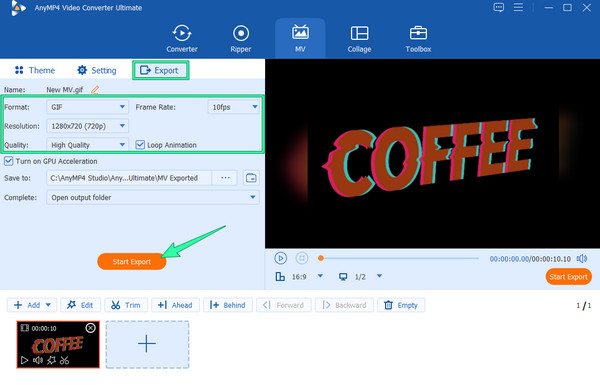600x385 pixels.
Task: Open the Collage module
Action: pos(359,39)
